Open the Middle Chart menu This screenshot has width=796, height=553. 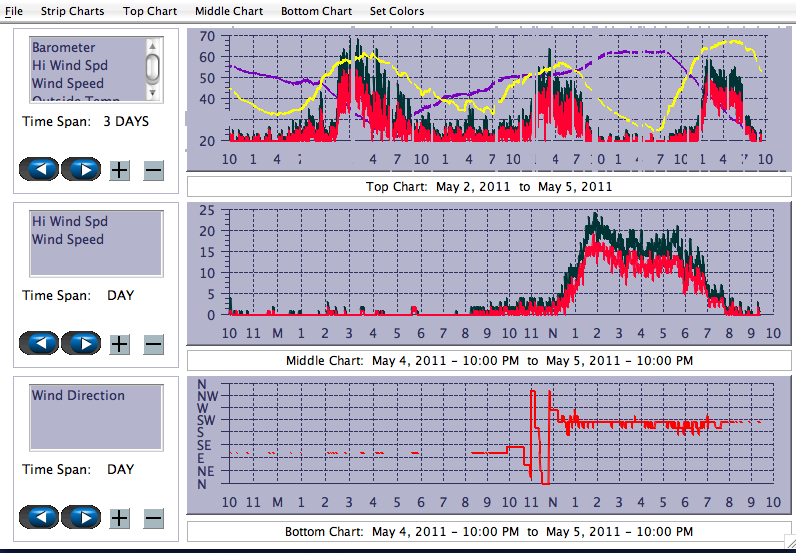click(x=229, y=11)
